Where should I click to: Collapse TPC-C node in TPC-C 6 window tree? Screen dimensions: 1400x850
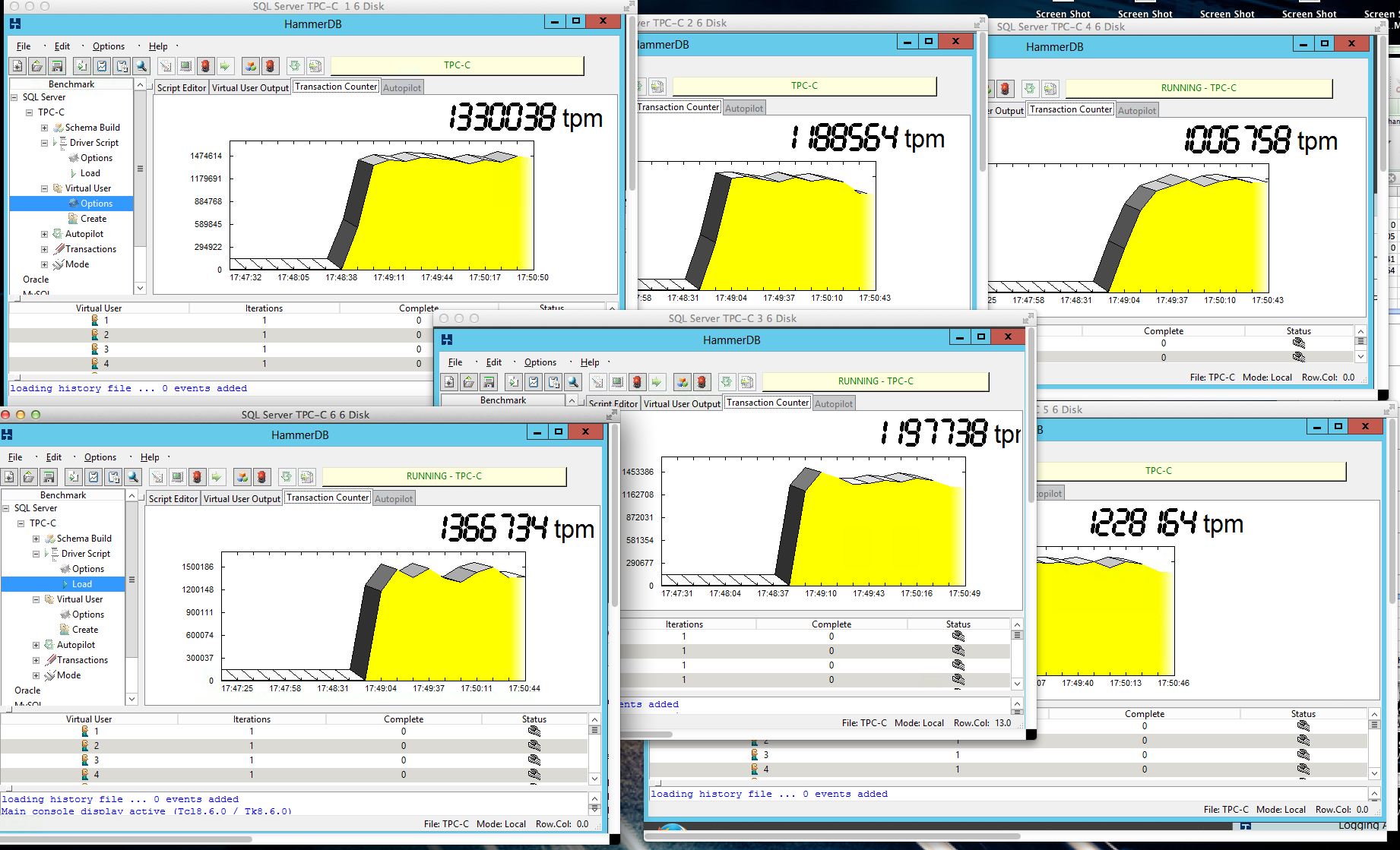pos(21,523)
